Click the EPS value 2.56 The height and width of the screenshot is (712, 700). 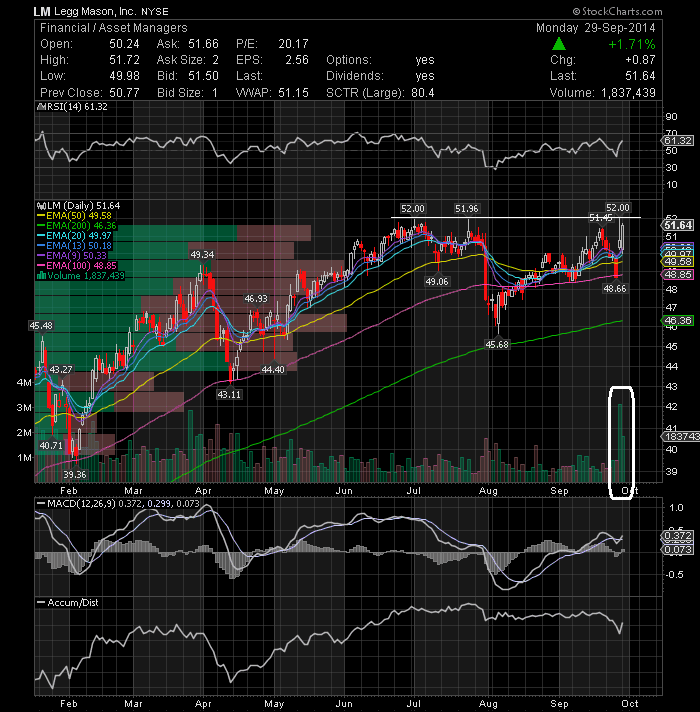(x=297, y=60)
